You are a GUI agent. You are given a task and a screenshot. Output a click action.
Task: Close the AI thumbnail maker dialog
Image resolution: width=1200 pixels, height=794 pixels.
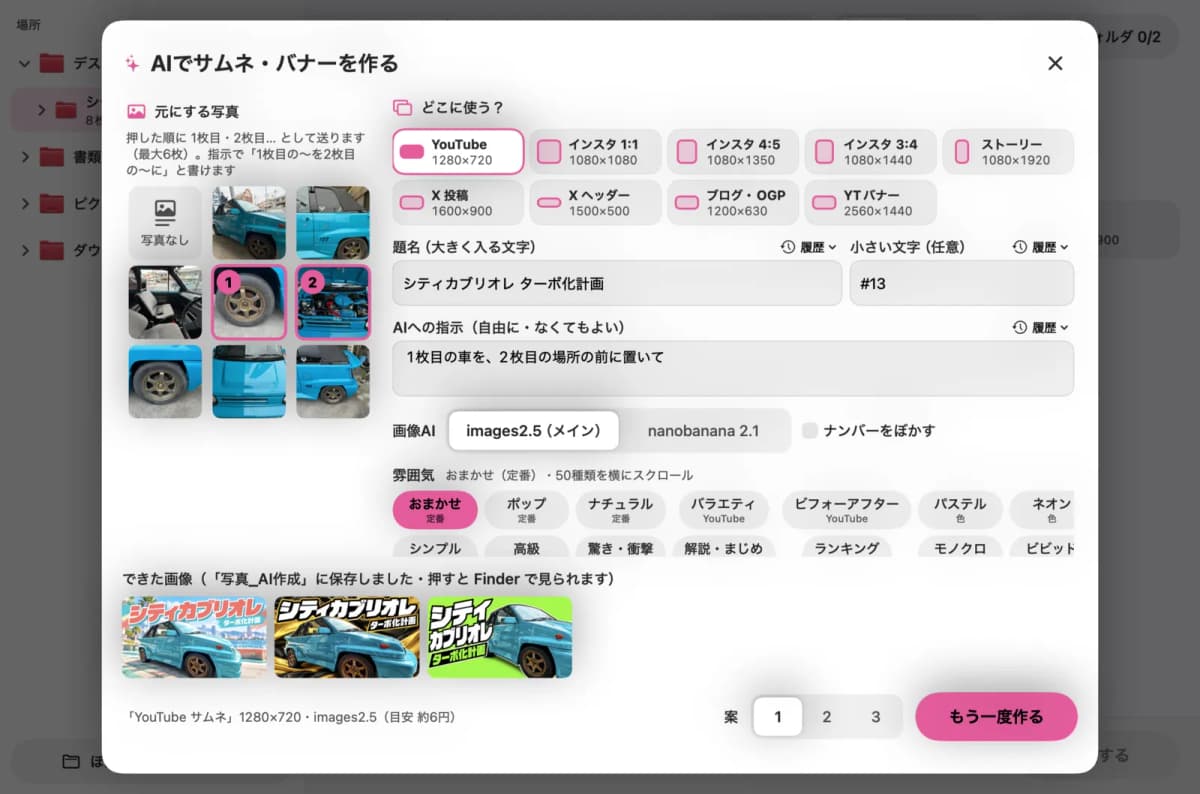(1055, 64)
